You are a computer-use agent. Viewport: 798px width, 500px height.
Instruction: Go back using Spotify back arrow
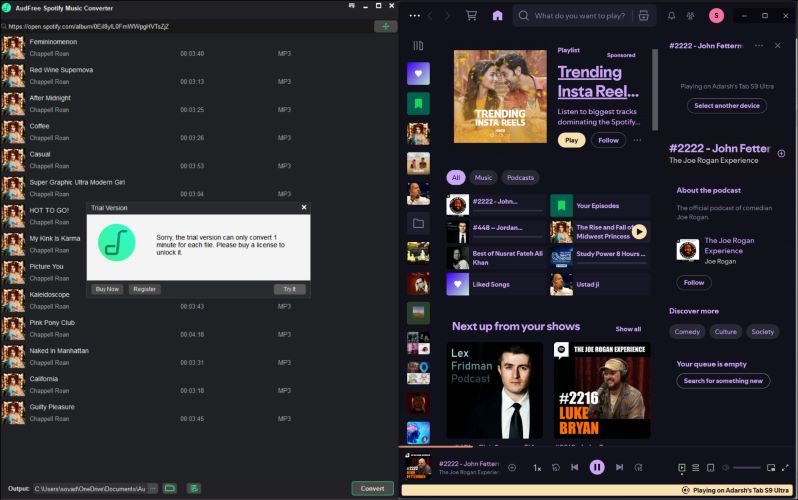point(430,16)
